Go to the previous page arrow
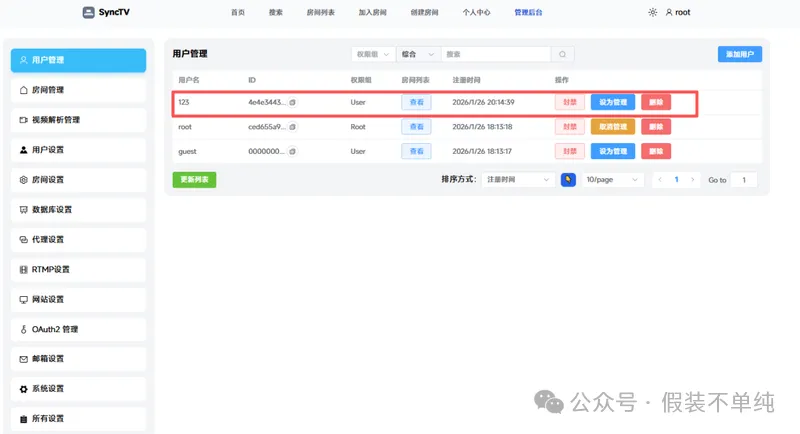800x434 pixels. click(660, 180)
